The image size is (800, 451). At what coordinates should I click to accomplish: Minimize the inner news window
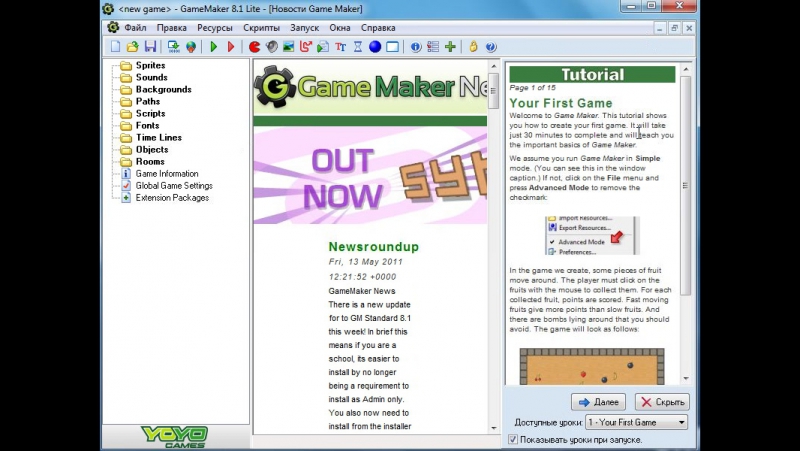tap(660, 29)
